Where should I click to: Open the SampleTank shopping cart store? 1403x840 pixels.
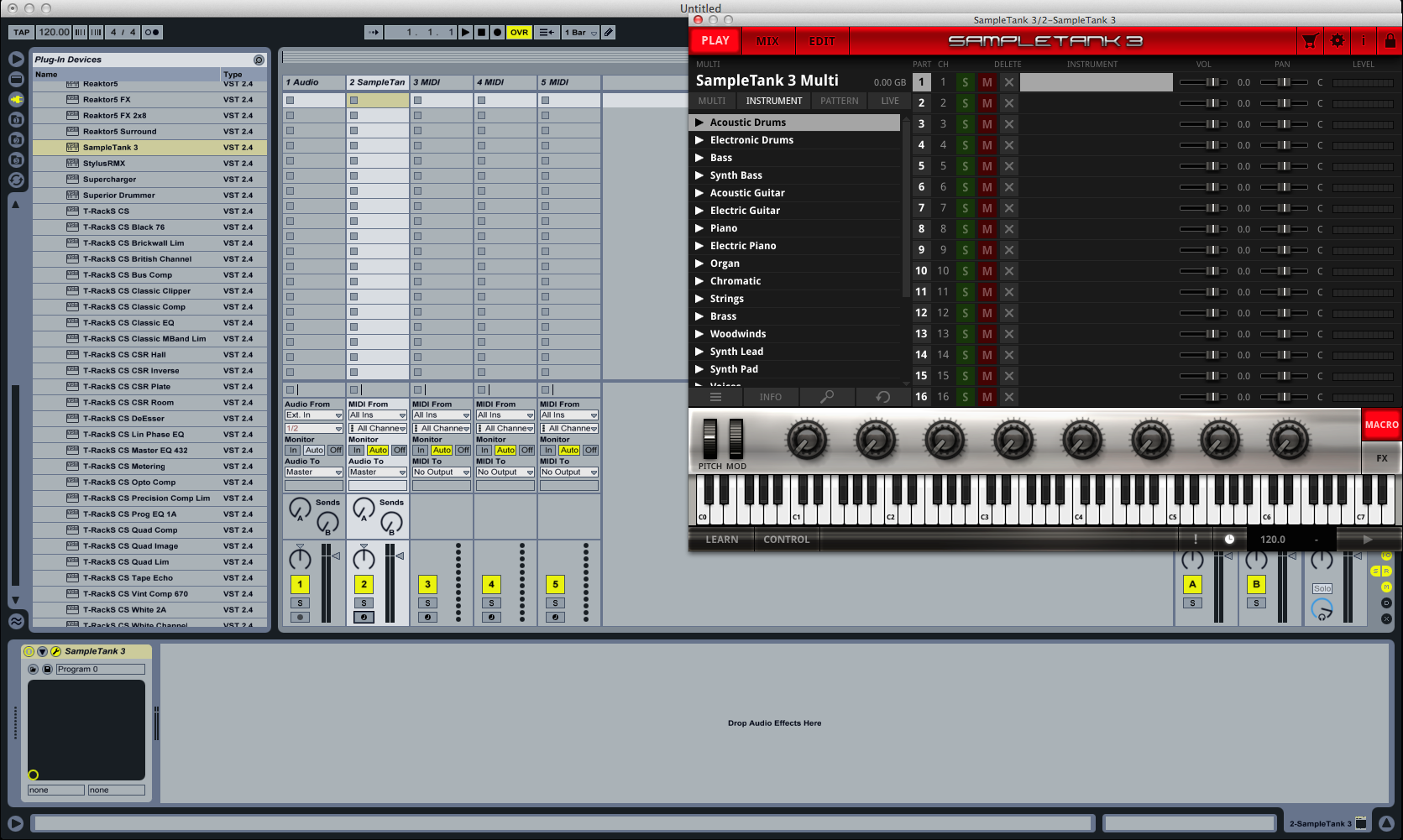pos(1309,40)
